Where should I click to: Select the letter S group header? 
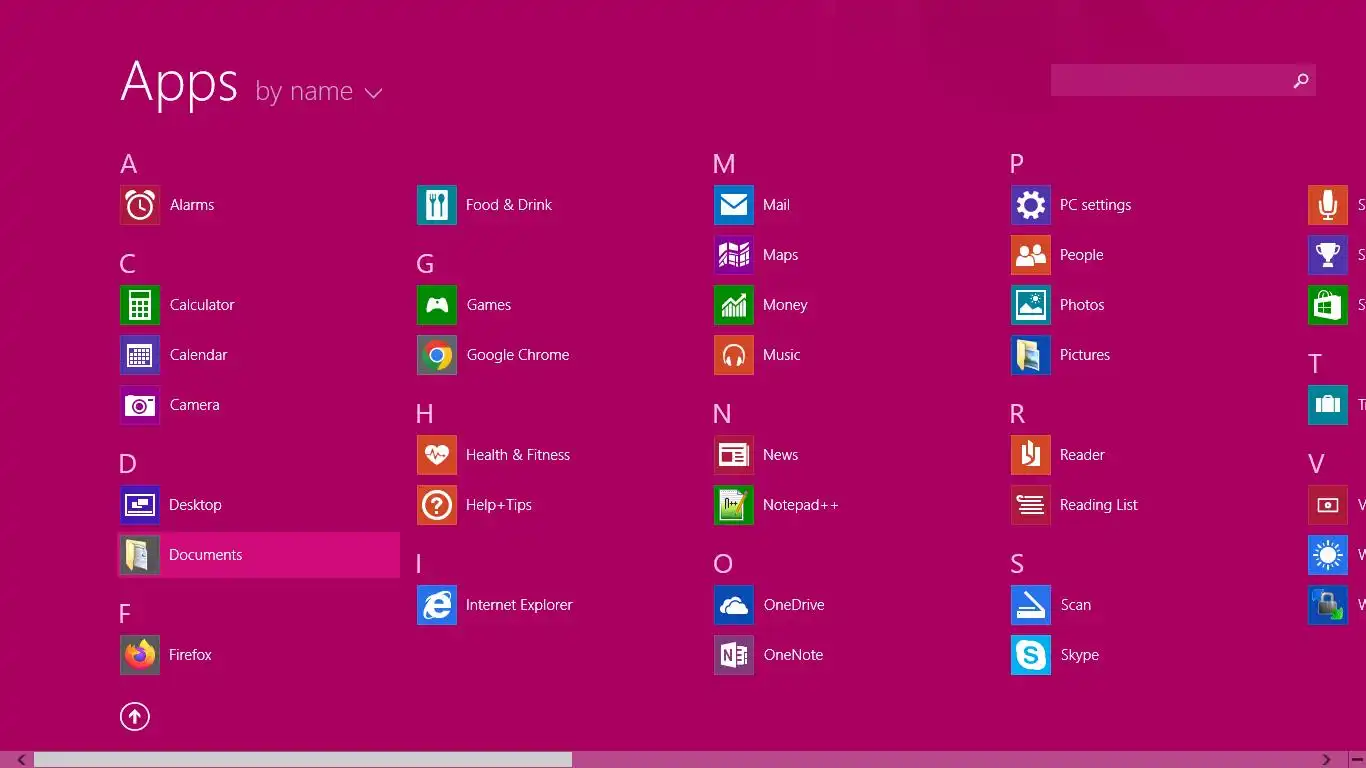(1017, 564)
